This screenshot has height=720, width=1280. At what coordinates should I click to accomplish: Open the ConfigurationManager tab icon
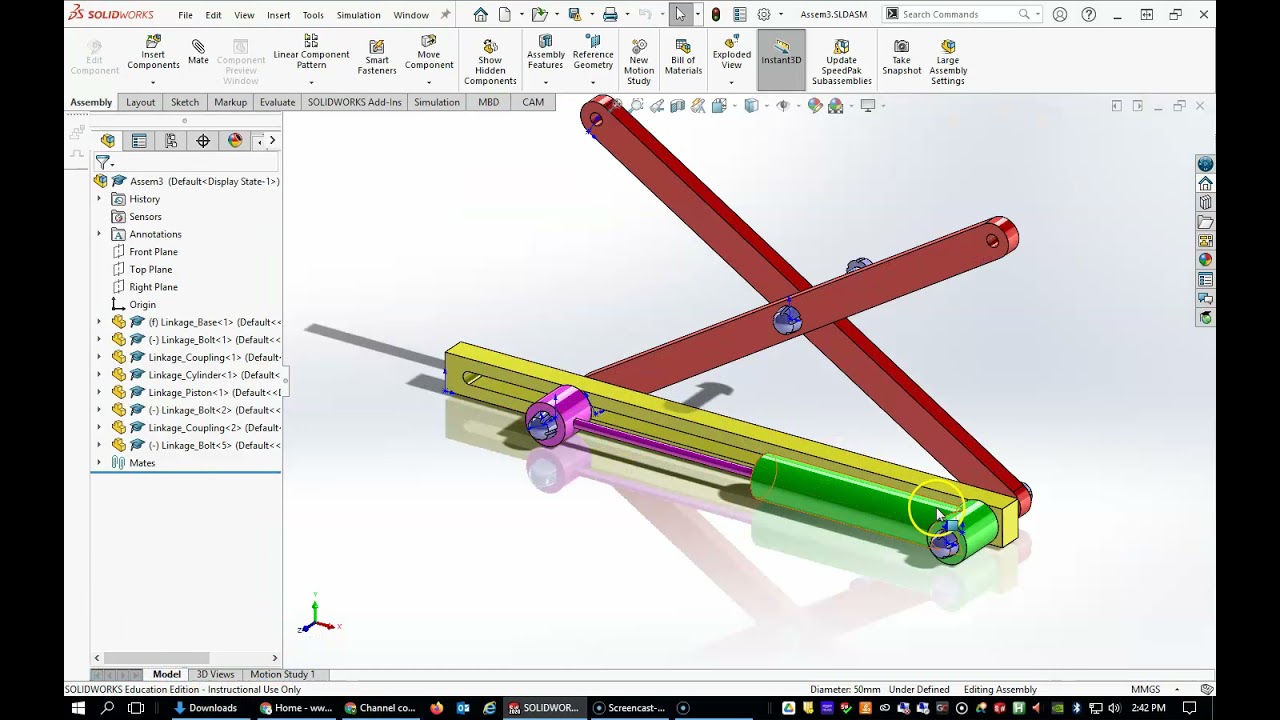171,141
